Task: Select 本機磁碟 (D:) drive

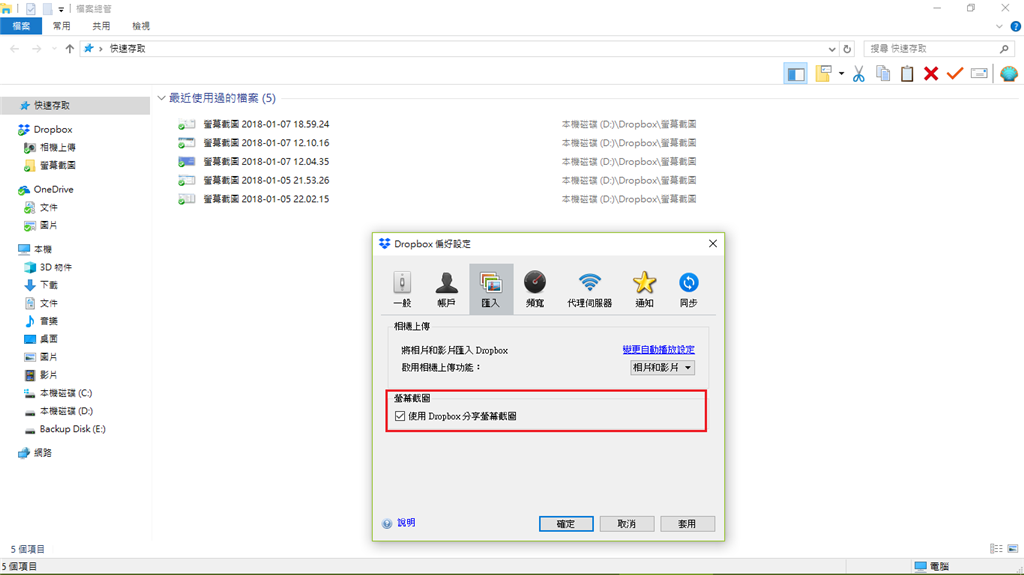Action: point(66,411)
